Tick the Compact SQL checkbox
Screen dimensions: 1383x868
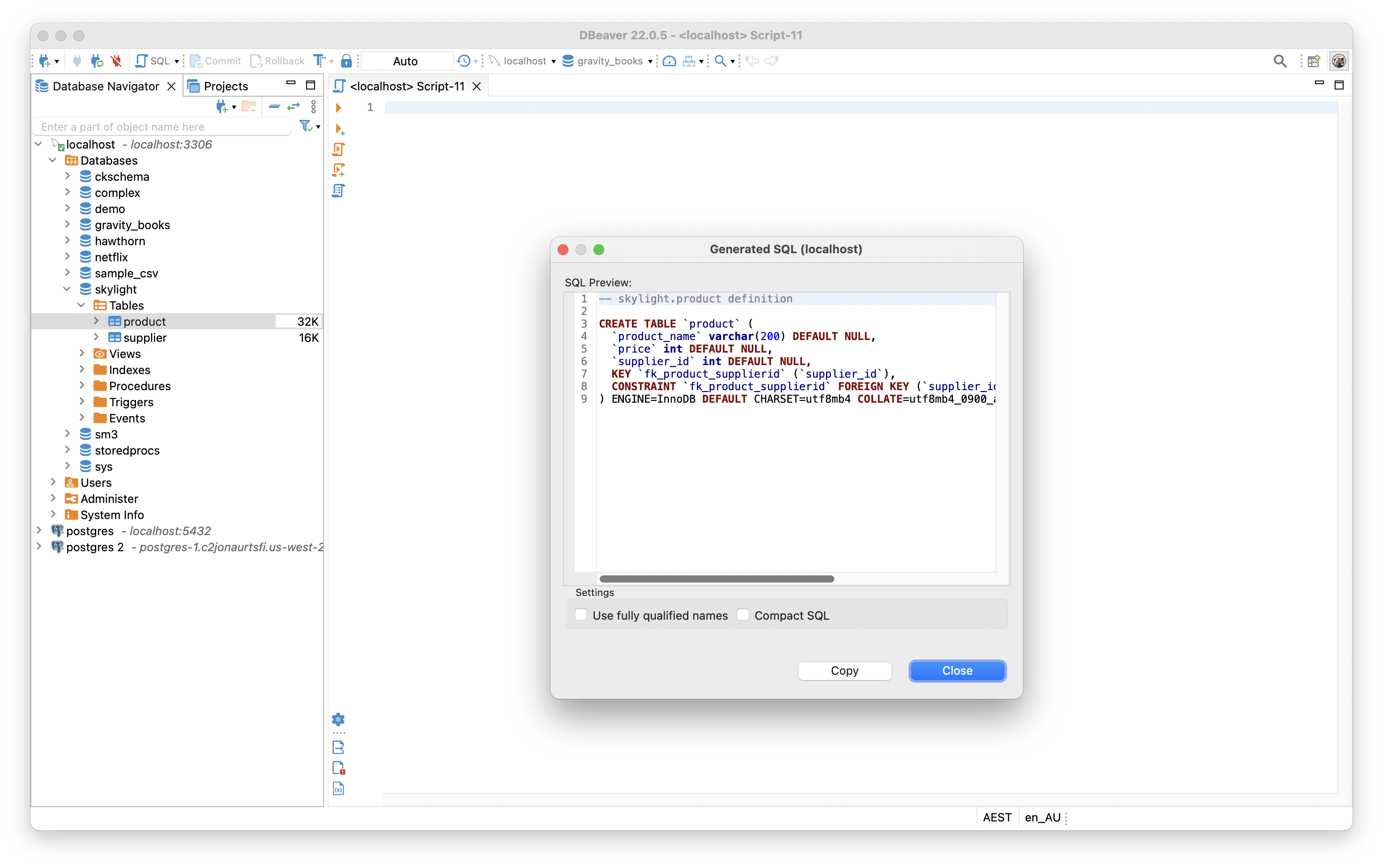pyautogui.click(x=743, y=615)
